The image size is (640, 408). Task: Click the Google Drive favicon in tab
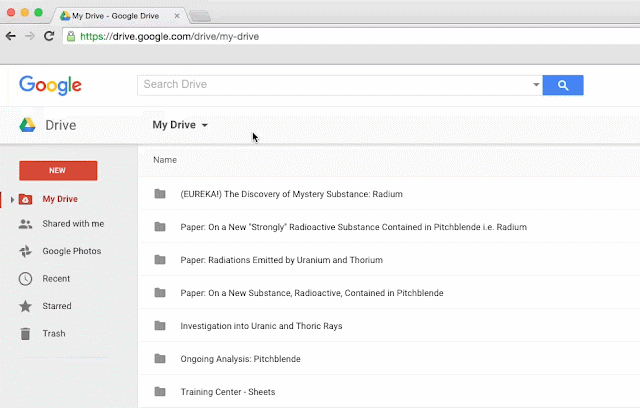(x=65, y=16)
